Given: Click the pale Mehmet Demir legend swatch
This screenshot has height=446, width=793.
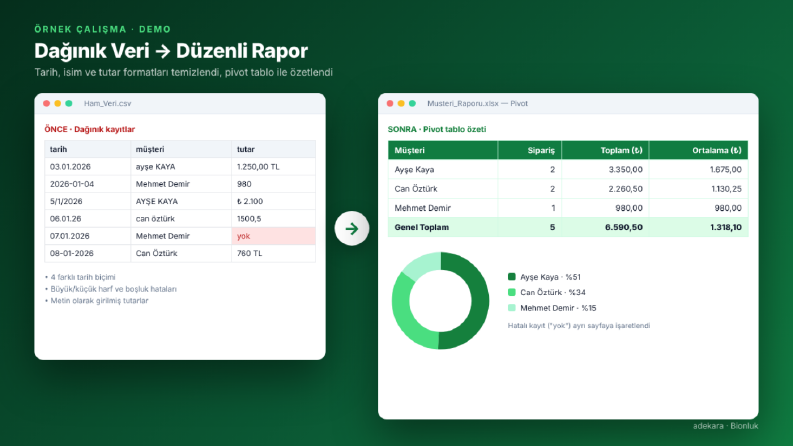Looking at the screenshot, I should 511,307.
